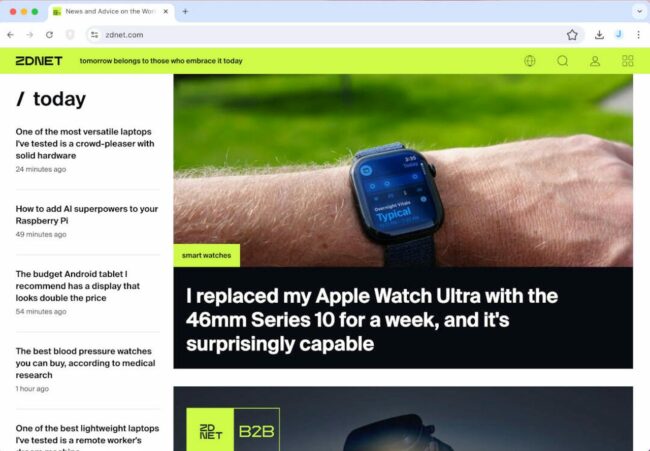Bookmark this page with the star icon

coord(572,35)
